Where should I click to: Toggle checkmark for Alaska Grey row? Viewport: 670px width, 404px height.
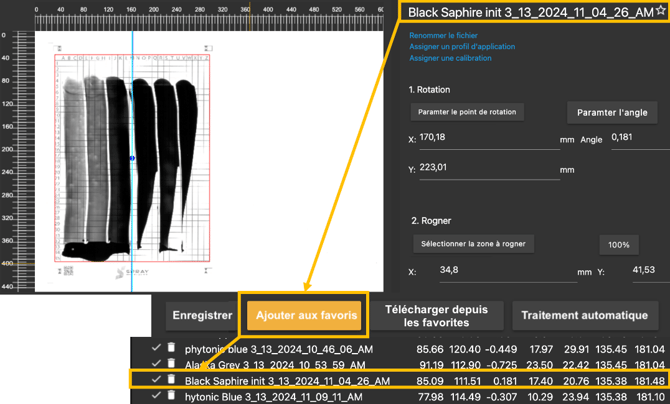click(x=155, y=364)
